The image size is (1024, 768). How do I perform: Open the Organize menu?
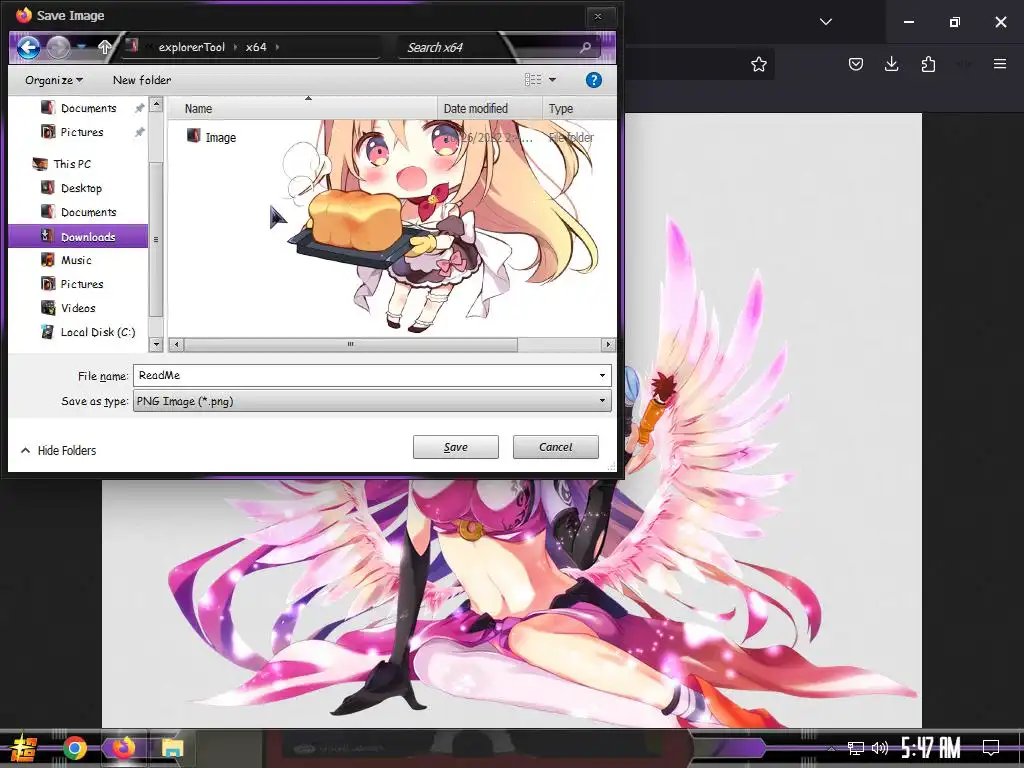[54, 80]
